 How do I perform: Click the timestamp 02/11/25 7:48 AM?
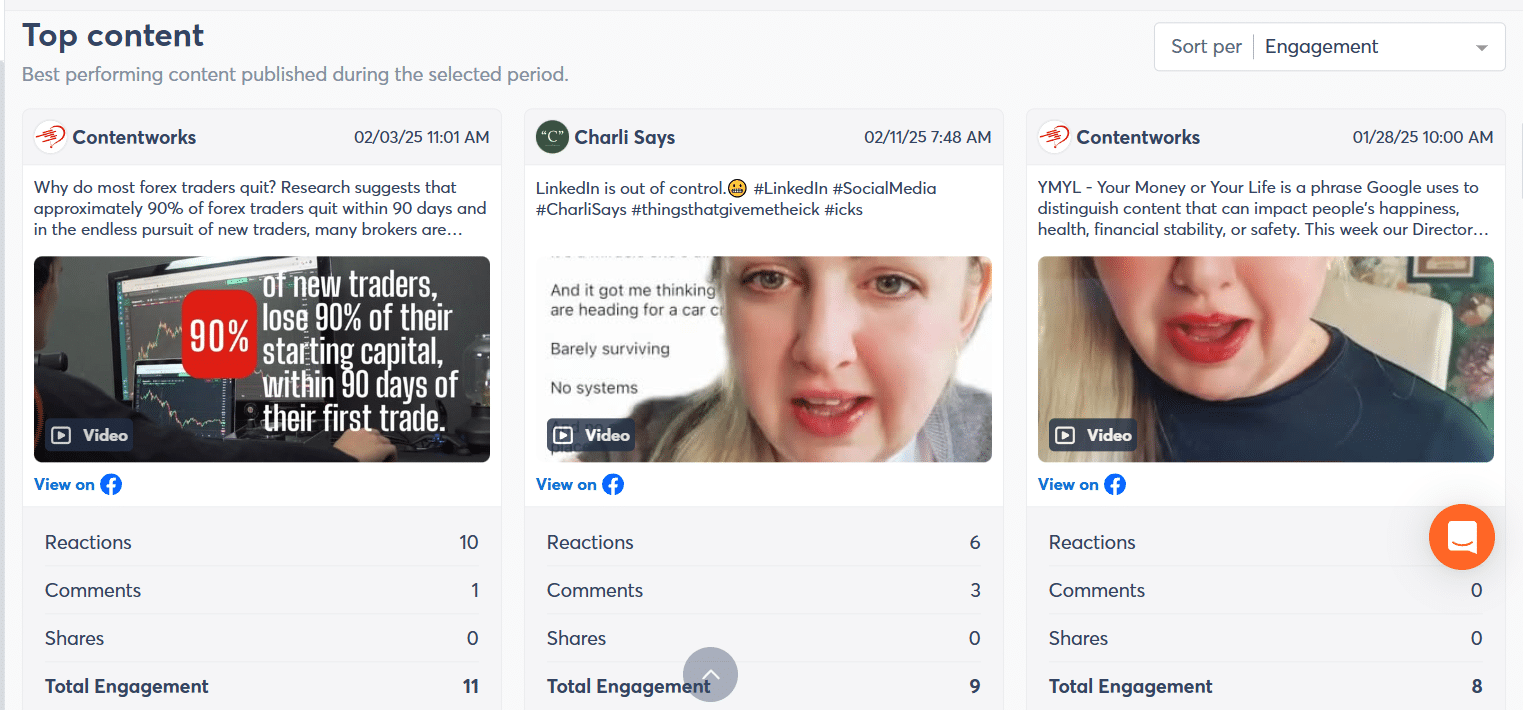[x=928, y=137]
